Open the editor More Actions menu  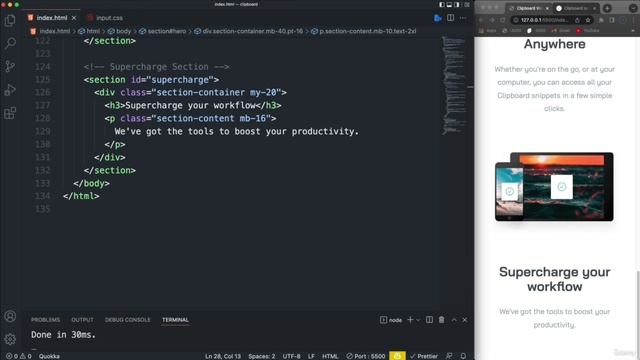coord(463,18)
